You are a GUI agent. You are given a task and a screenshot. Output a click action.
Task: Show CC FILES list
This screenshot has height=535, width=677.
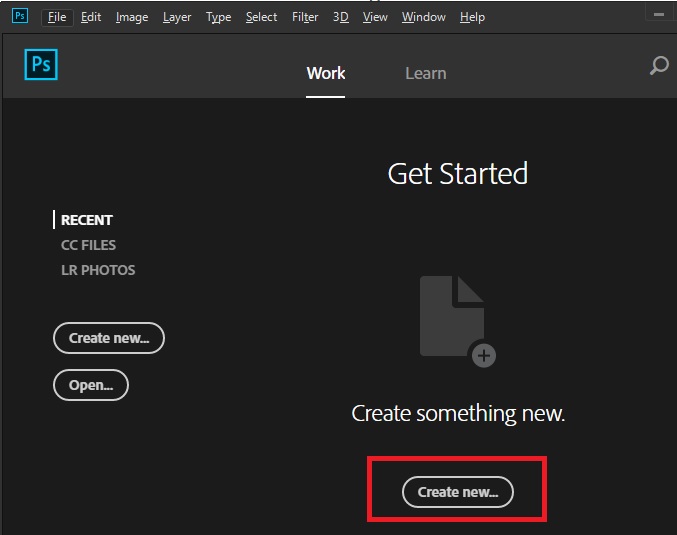coord(89,245)
